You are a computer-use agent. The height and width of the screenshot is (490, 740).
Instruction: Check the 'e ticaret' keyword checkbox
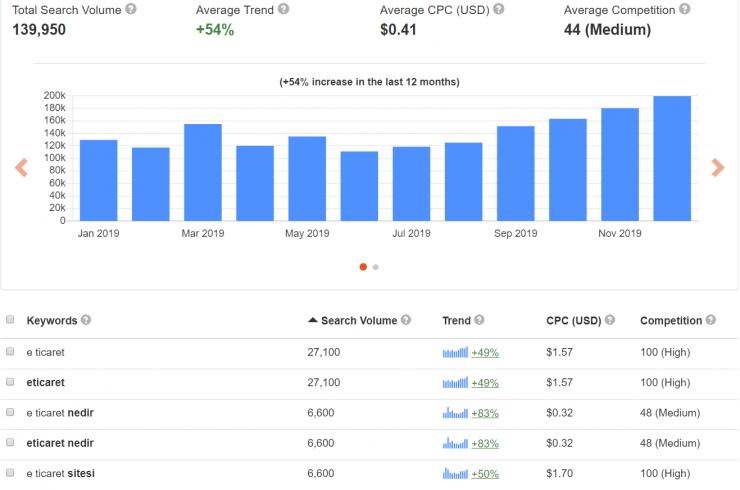pos(10,351)
